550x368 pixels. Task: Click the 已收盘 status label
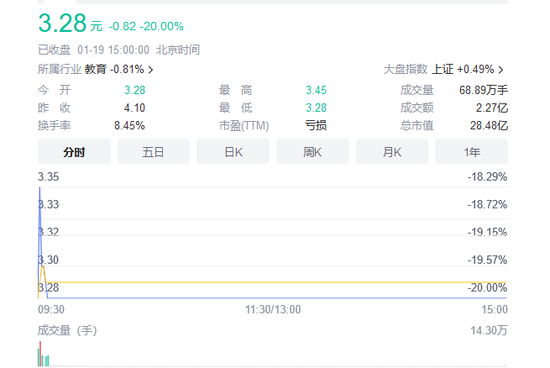coord(54,50)
